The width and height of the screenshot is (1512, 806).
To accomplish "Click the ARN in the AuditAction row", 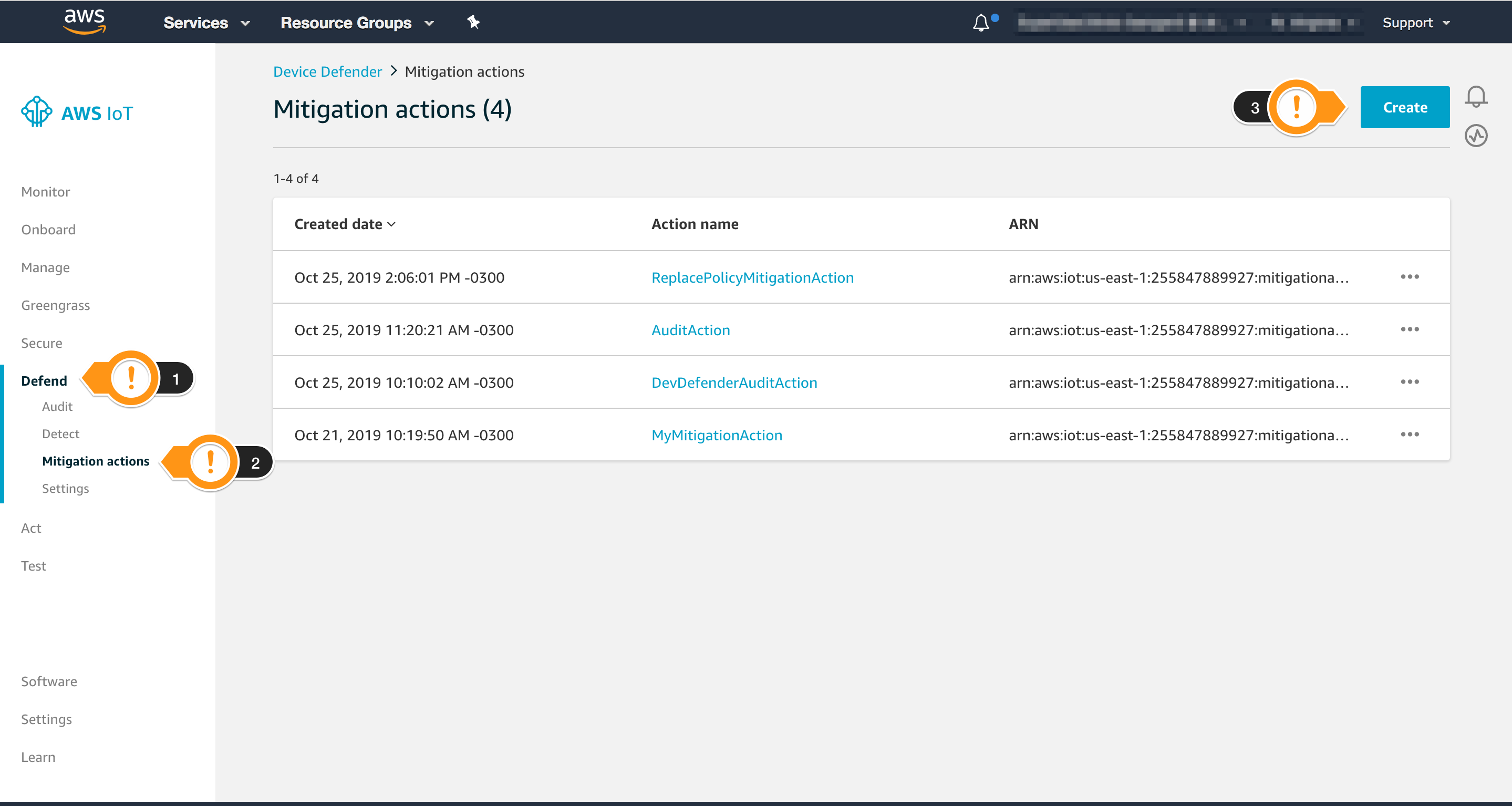I will [1178, 330].
